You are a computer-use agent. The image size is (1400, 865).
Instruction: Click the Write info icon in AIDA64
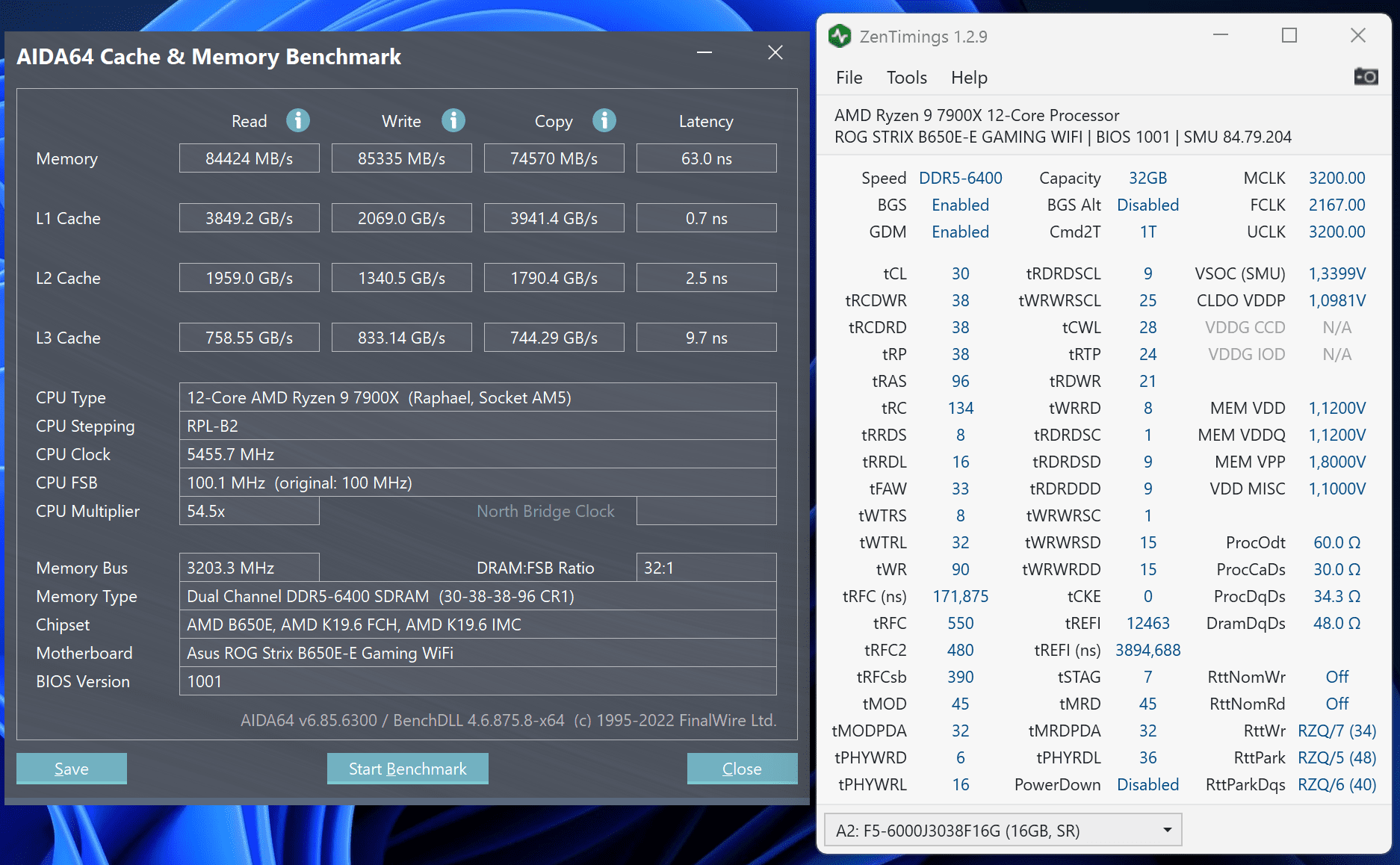tap(453, 120)
